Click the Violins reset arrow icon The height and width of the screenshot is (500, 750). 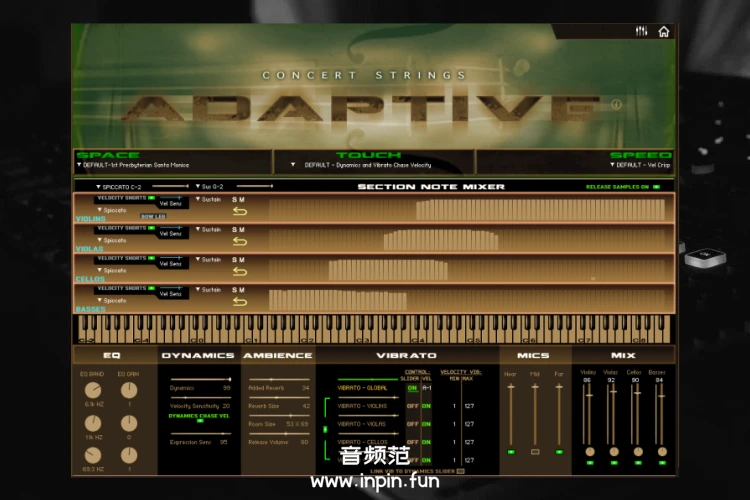click(240, 211)
